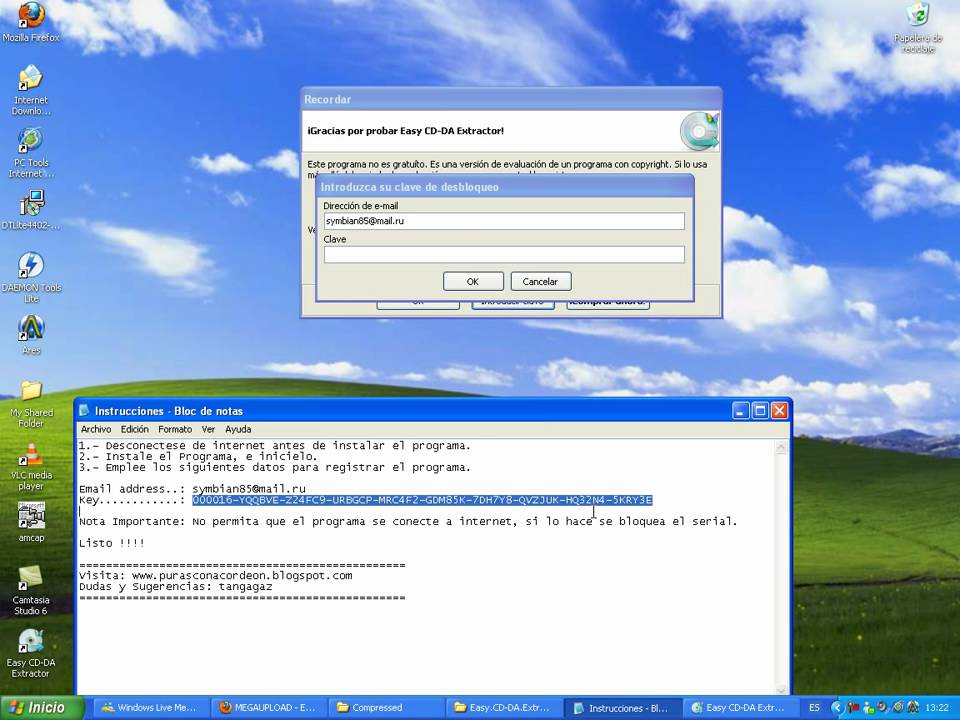
Task: Click the '2.- Instale el Programa' line
Action: [198, 457]
